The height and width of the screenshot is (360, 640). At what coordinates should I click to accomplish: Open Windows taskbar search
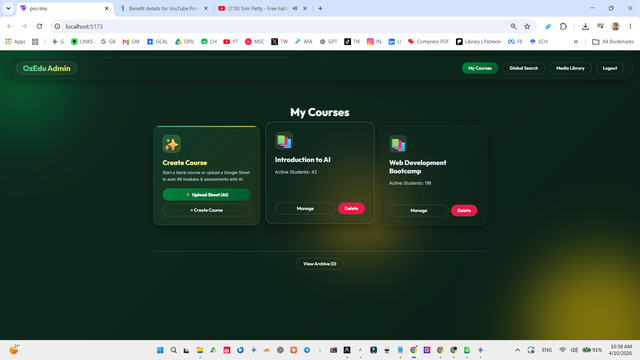pos(173,350)
